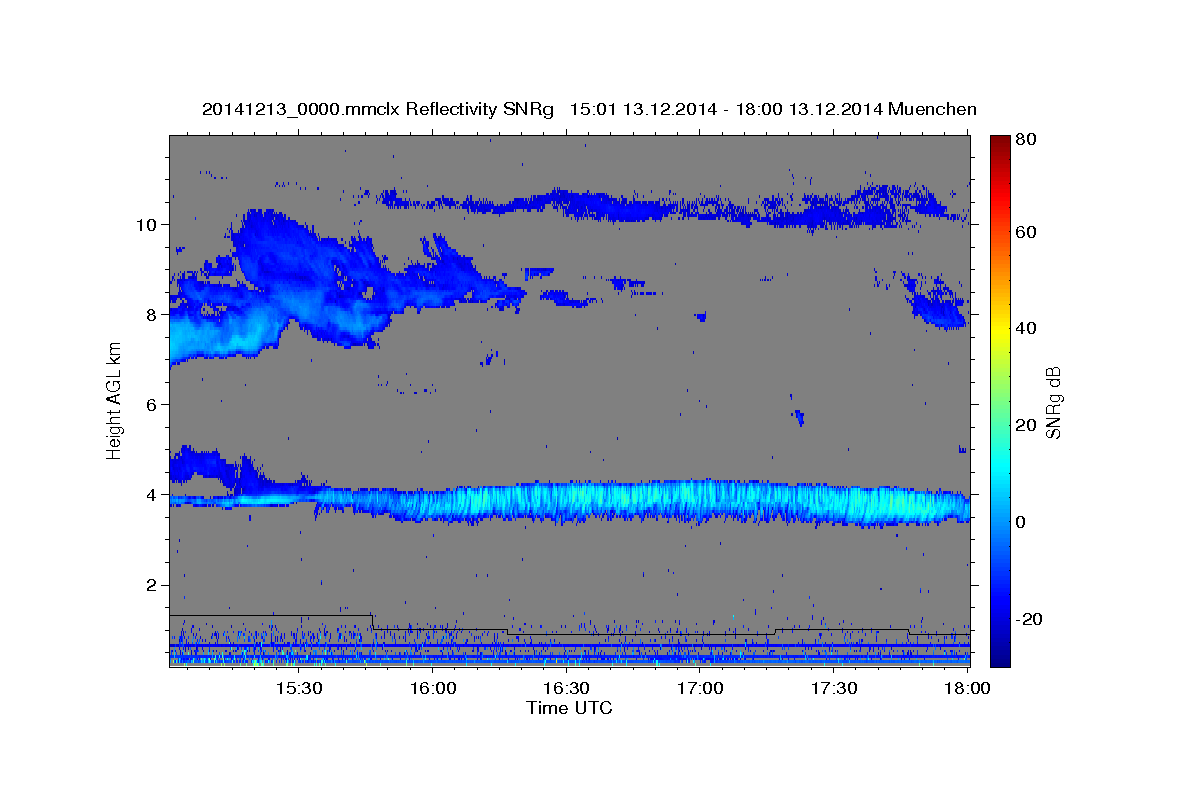Click the plot title text at top

pos(589,109)
